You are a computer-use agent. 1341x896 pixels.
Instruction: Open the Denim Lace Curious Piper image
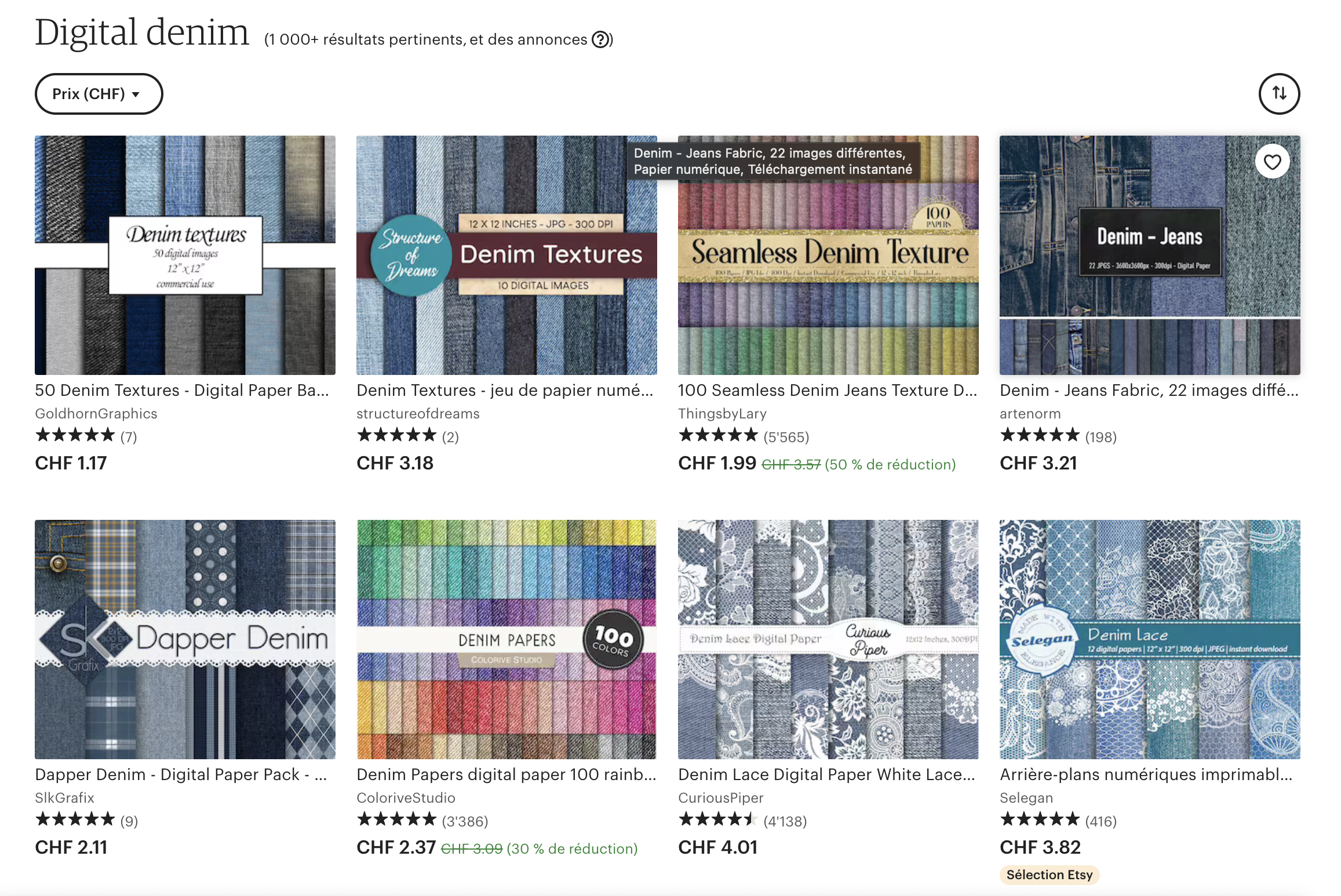tap(828, 639)
